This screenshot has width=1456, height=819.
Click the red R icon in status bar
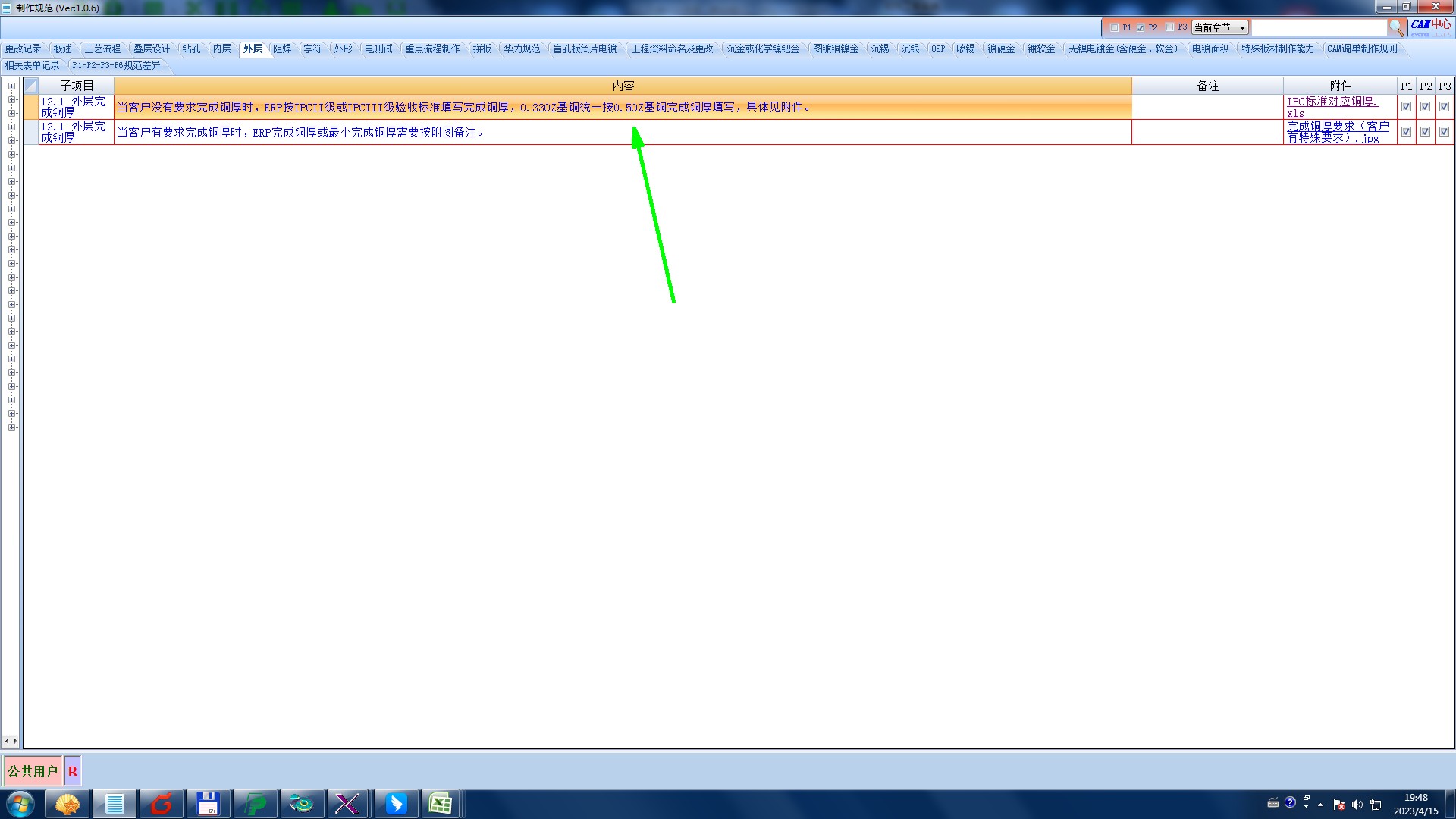coord(73,771)
